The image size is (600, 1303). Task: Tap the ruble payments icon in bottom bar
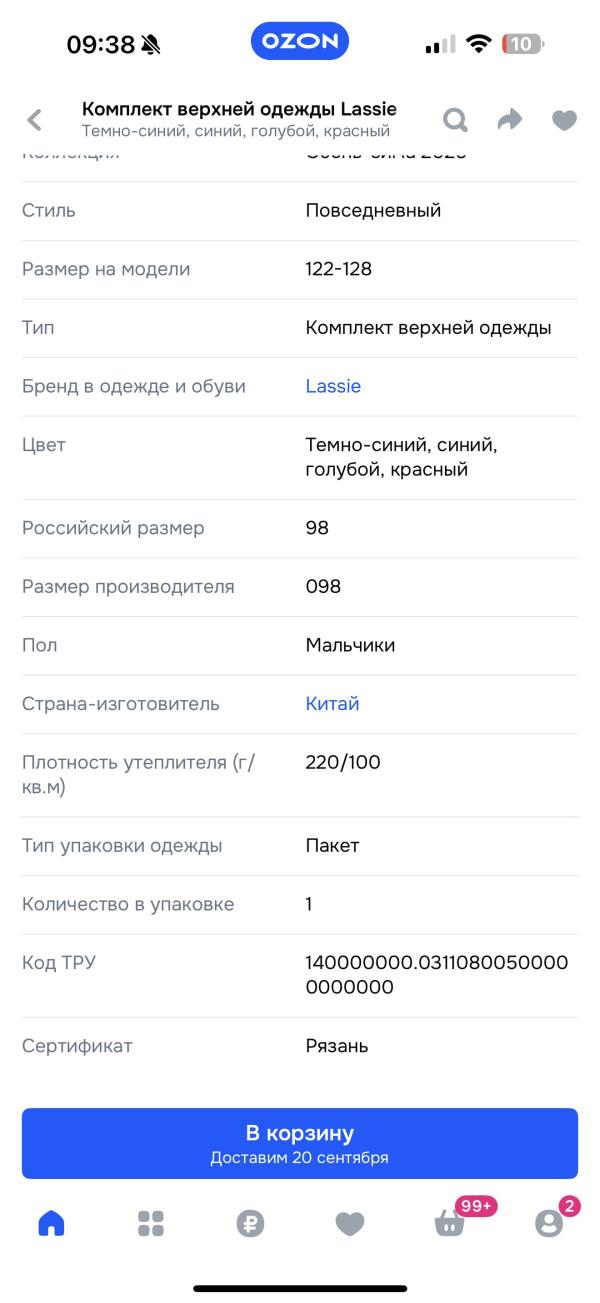[250, 1221]
